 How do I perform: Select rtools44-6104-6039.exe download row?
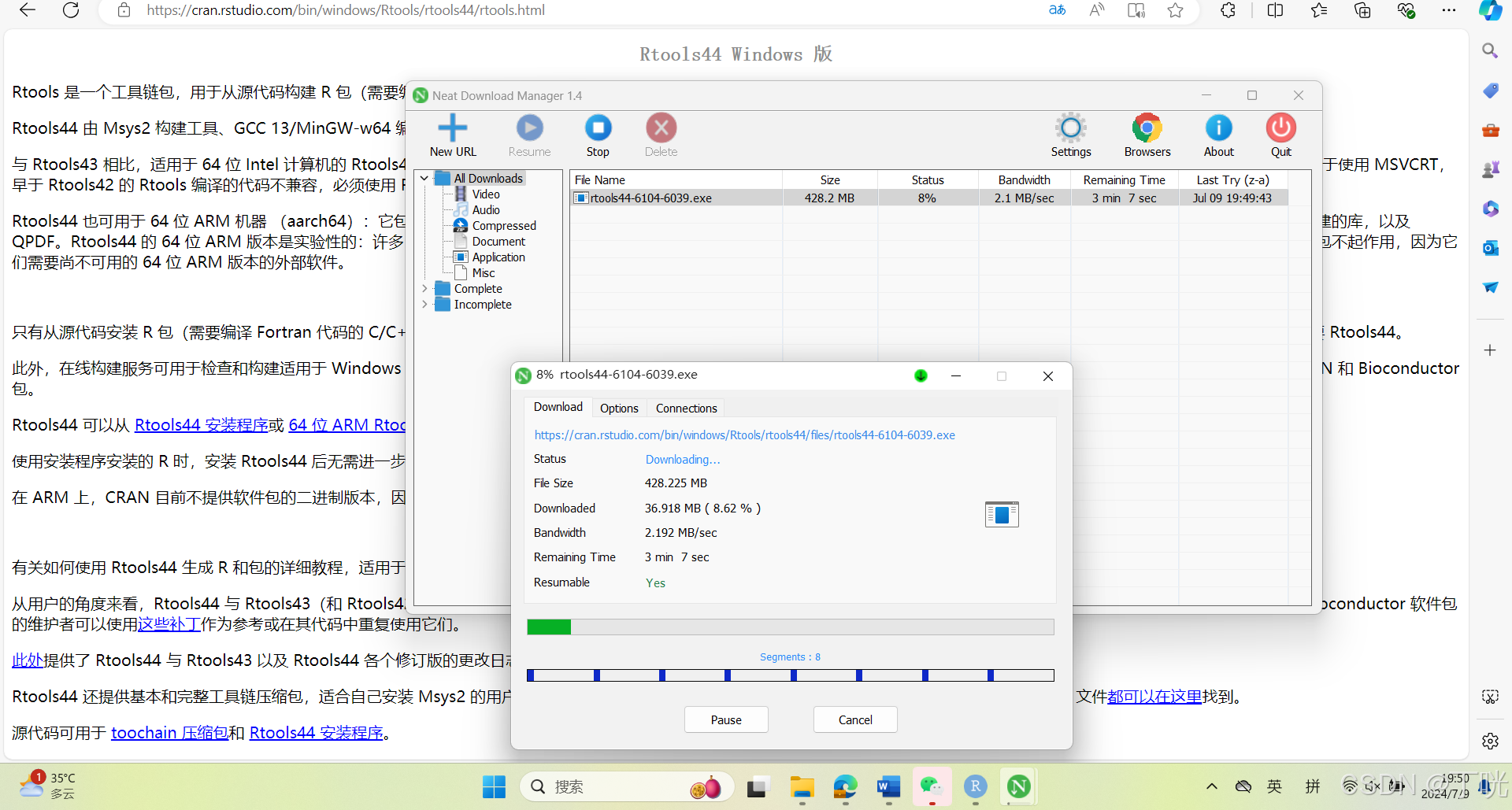(929, 198)
